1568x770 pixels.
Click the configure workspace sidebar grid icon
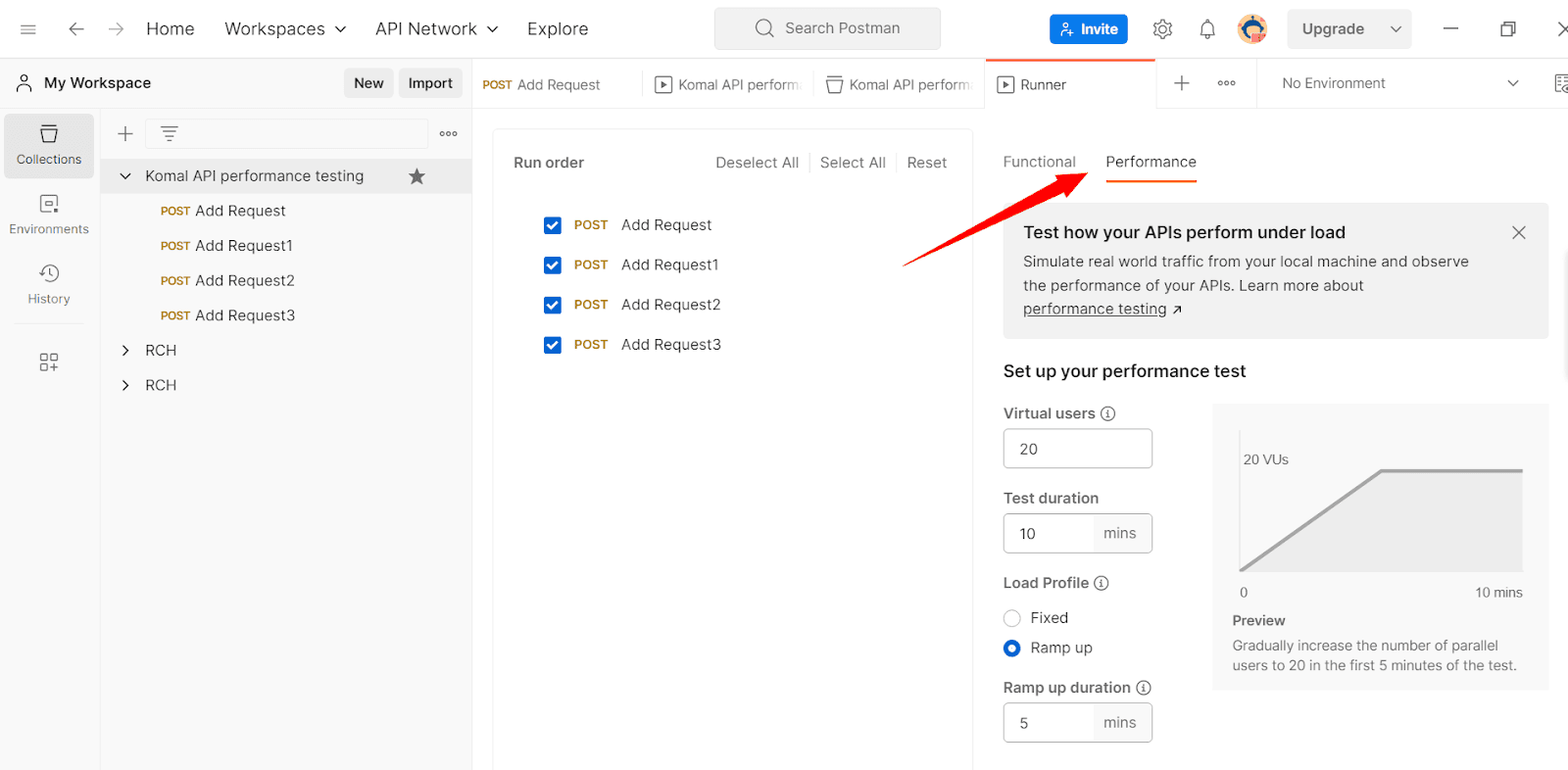(49, 362)
